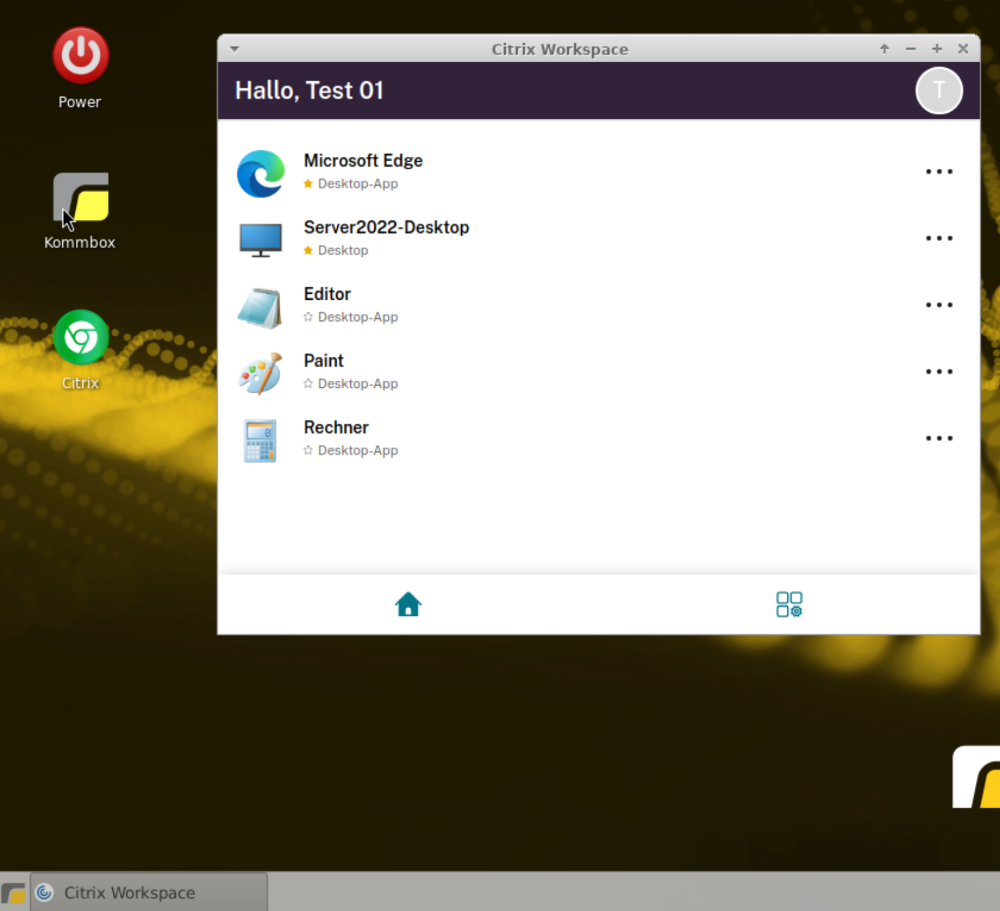Open the user account avatar T
Viewport: 1000px width, 911px height.
[x=938, y=91]
